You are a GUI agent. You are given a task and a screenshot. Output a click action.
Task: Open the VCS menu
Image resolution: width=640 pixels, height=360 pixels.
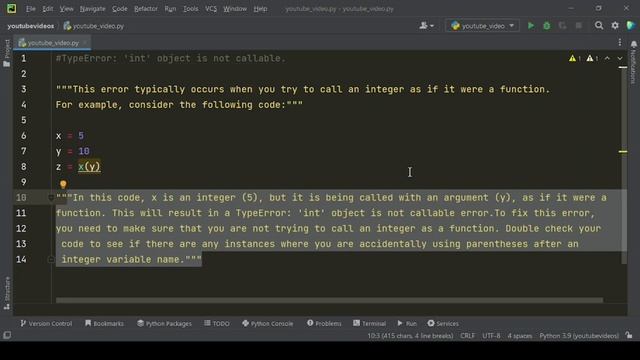[x=211, y=9]
